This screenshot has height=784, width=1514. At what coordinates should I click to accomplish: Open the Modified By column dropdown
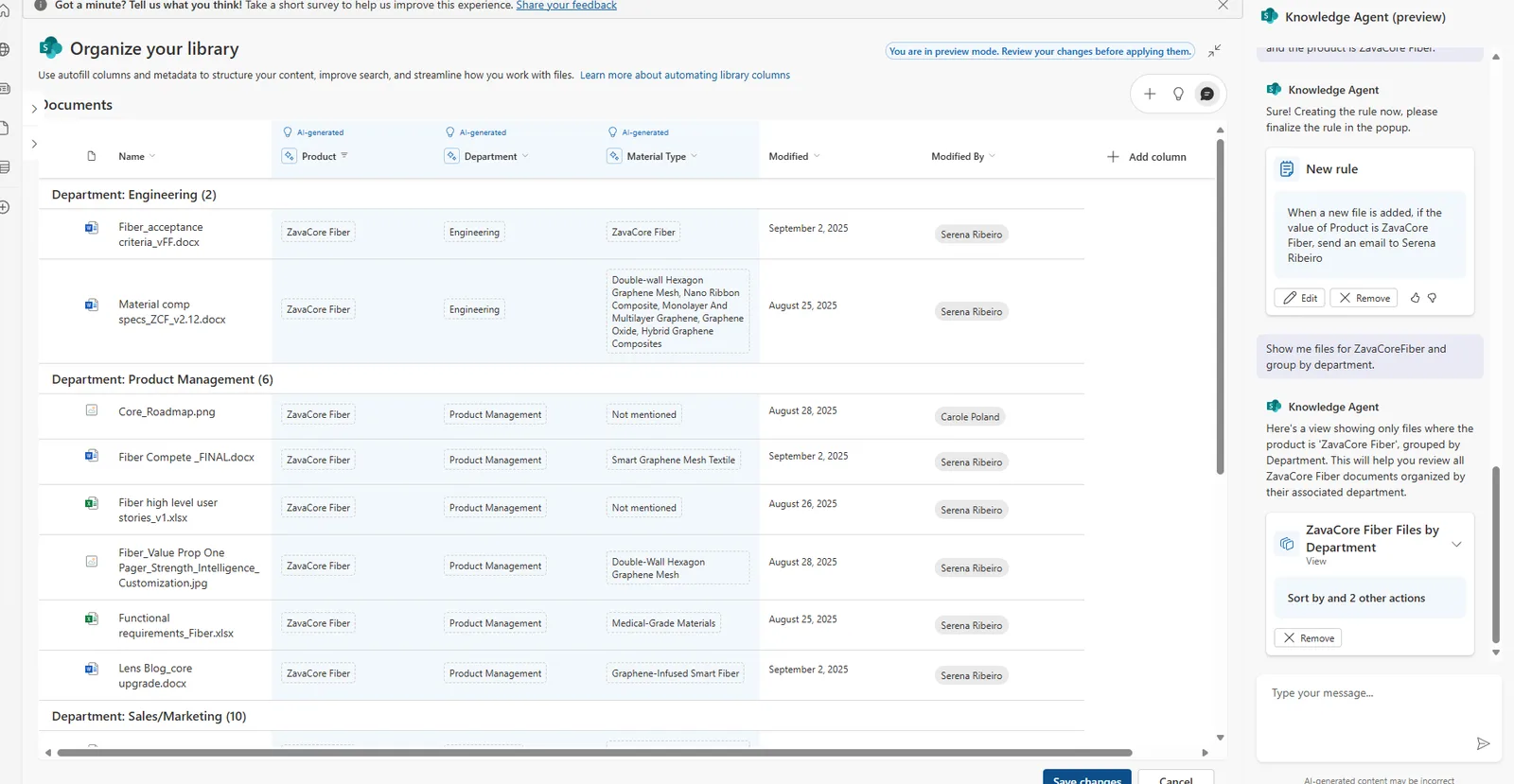(x=992, y=156)
